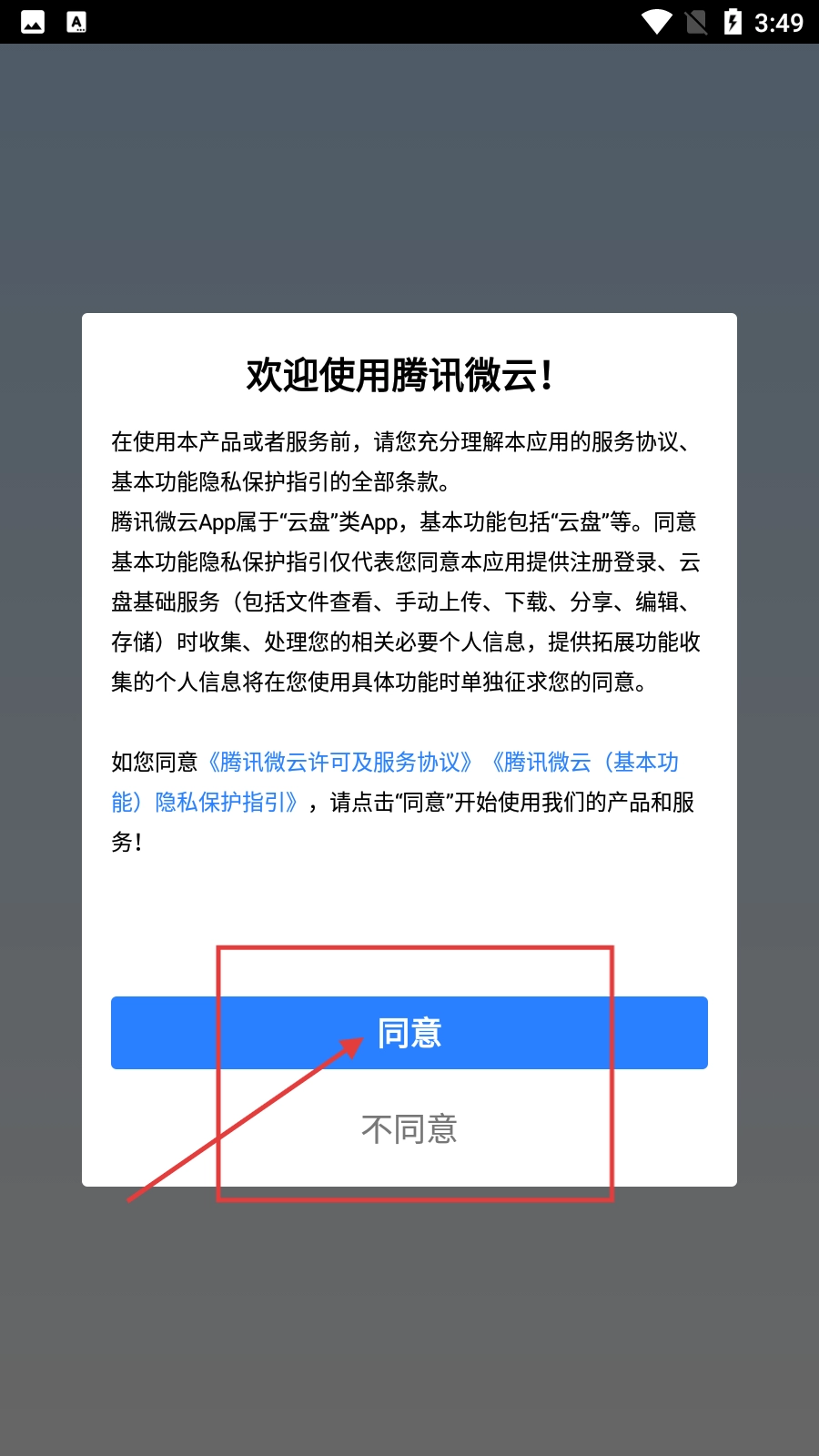Screen dimensions: 819x1456
Task: Tap the paragraph beginning 腾讯微云App属于
Action: pos(406,602)
